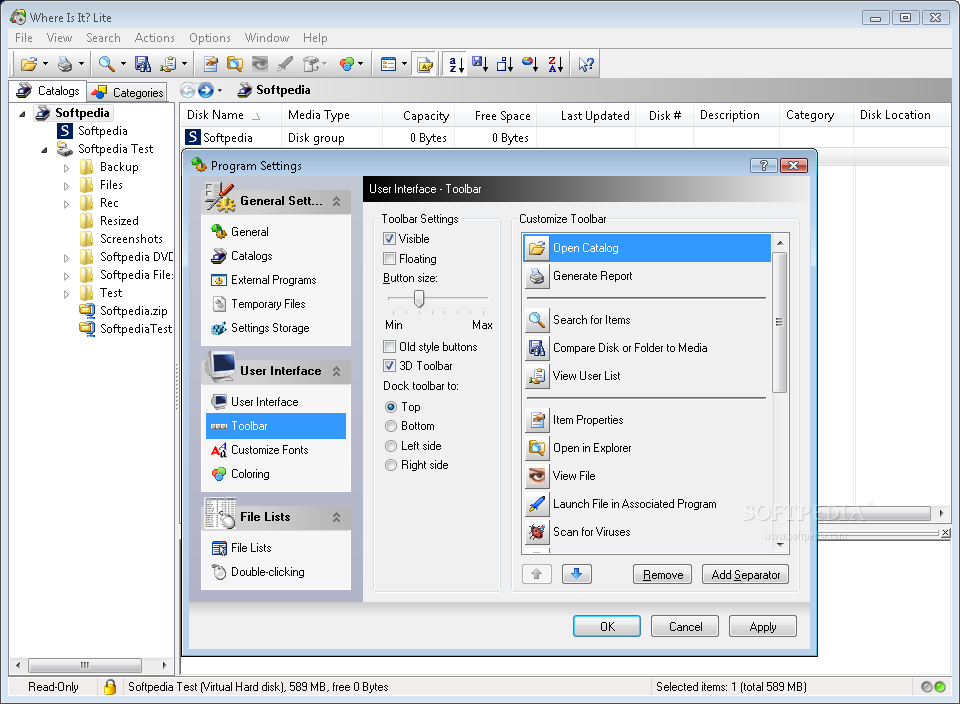Screen dimensions: 960x704
Task: Select the Left side dock option
Action: [391, 446]
